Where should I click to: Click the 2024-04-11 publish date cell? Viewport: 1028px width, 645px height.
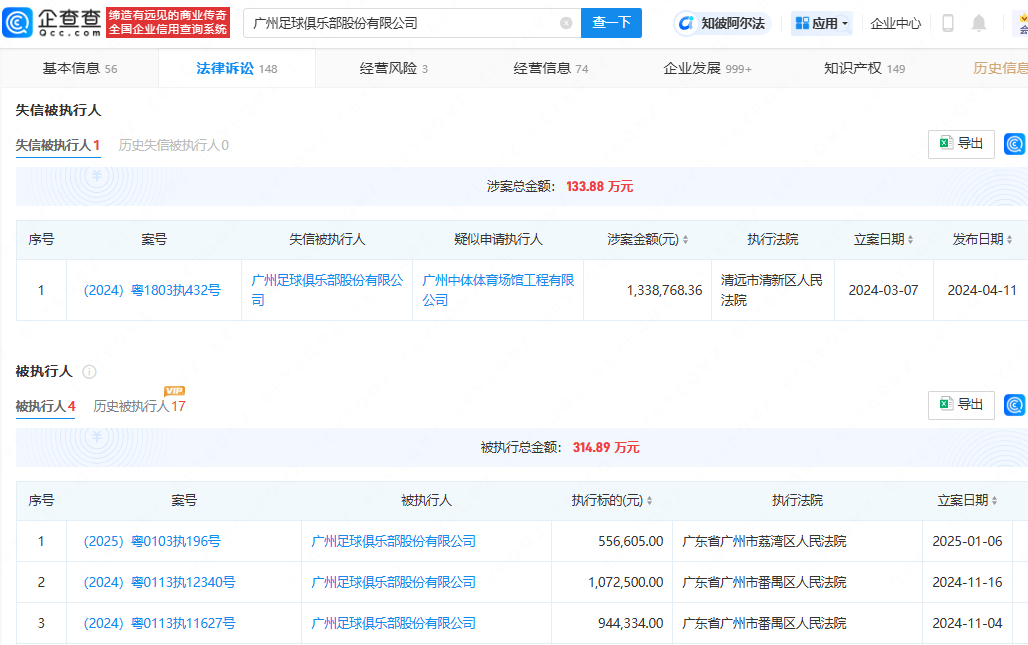[x=981, y=290]
